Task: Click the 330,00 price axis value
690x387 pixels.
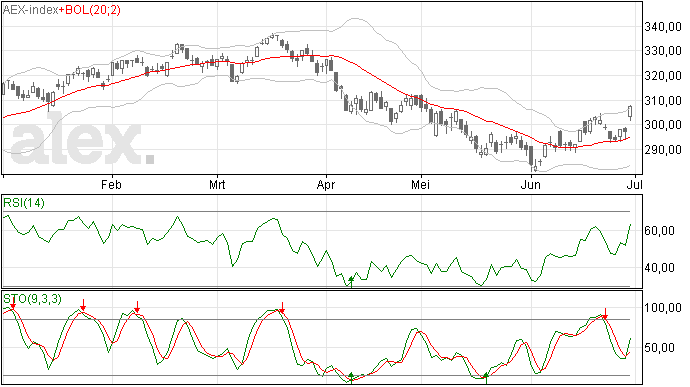Action: click(x=663, y=51)
